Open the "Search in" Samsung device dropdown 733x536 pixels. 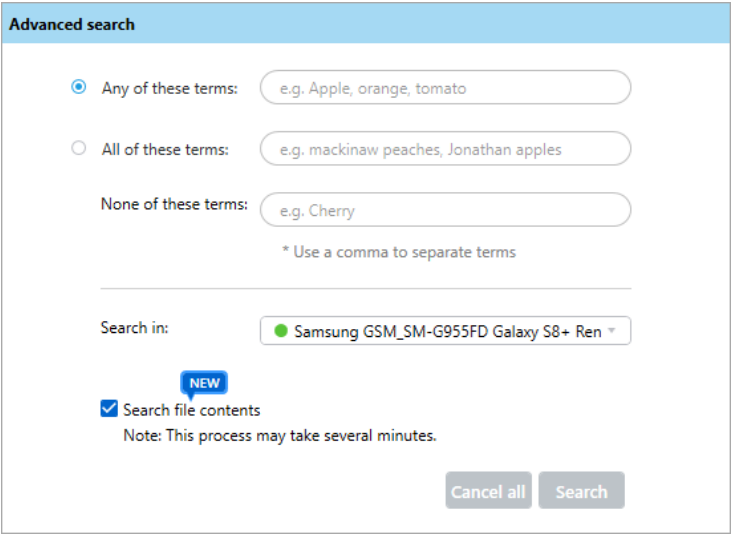[x=445, y=331]
